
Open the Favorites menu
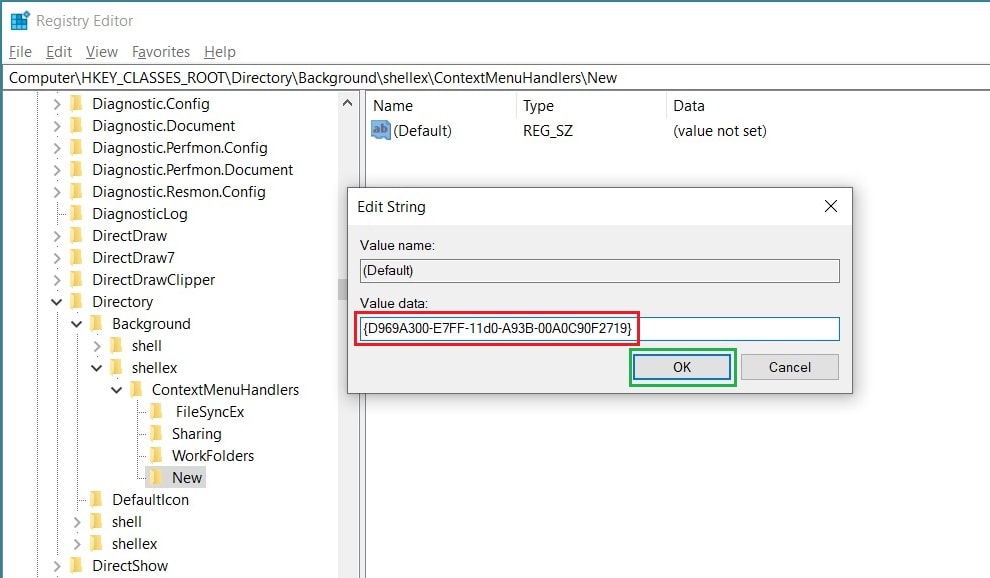161,52
